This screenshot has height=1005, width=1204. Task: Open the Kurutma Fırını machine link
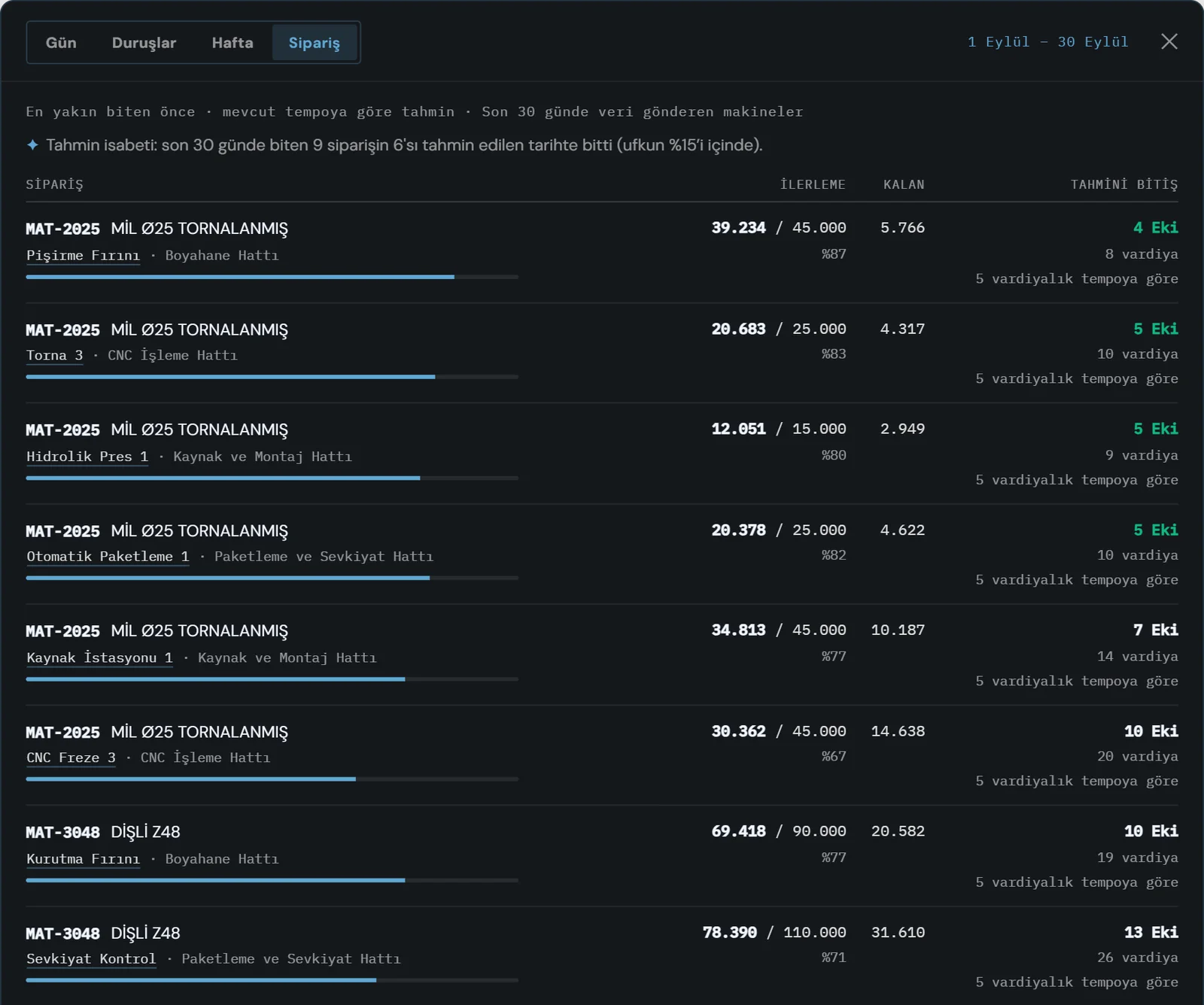pos(84,859)
